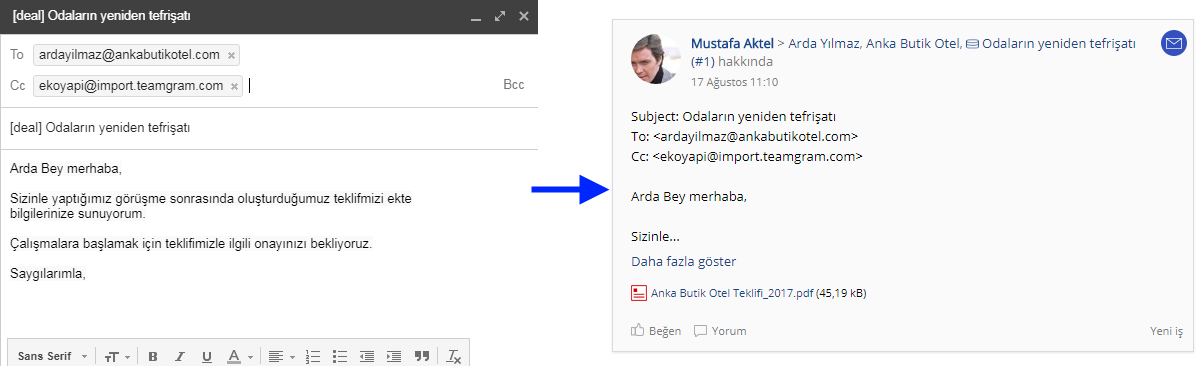Remove ardayilmaz@ankabutikotel.com recipient chip
Screen dimensions: 1200x366
coord(231,55)
